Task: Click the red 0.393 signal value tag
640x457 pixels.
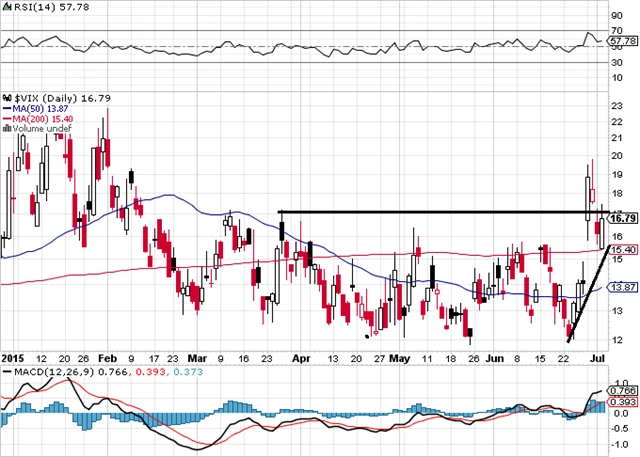Action: point(622,400)
